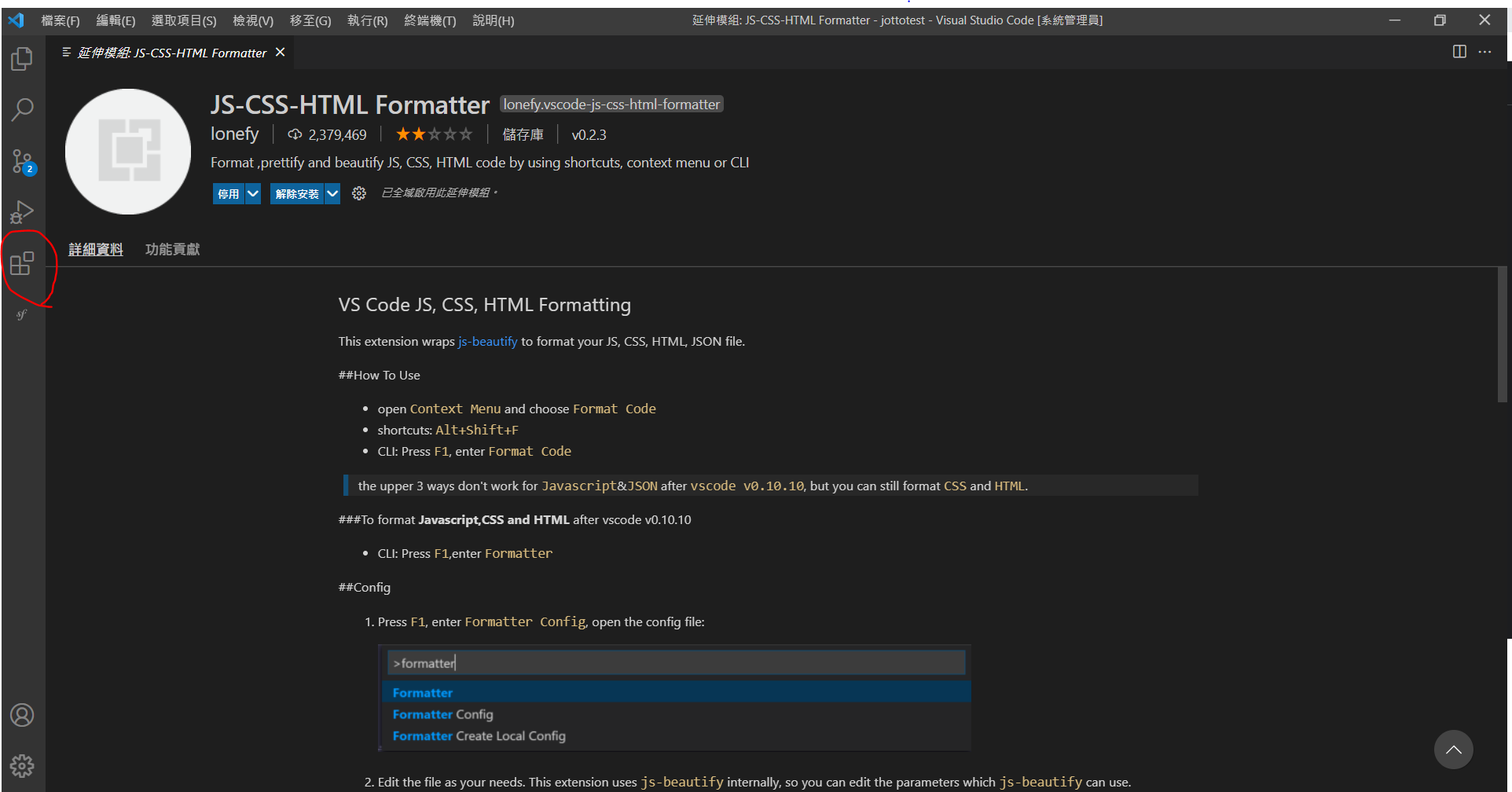
Task: Follow the js-beautify link
Action: point(487,341)
